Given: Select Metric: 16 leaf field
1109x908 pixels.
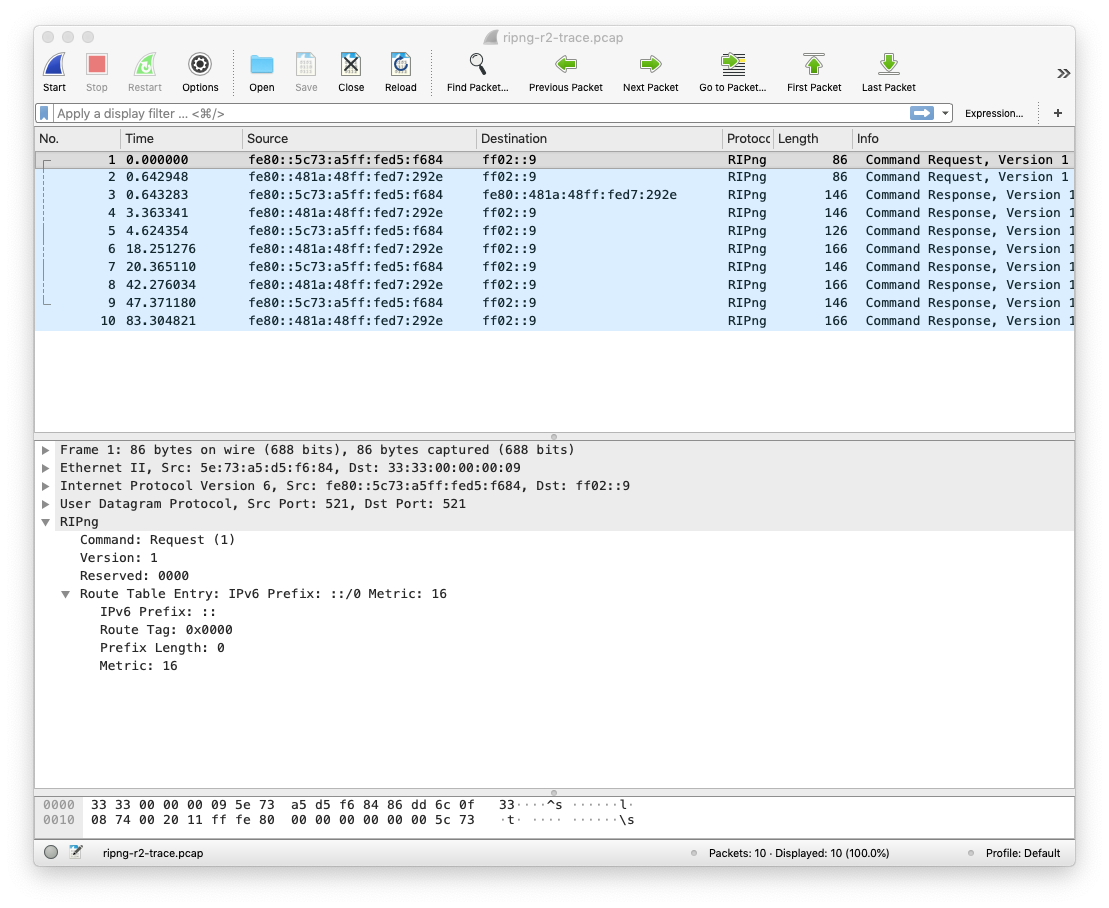Looking at the screenshot, I should coord(138,666).
